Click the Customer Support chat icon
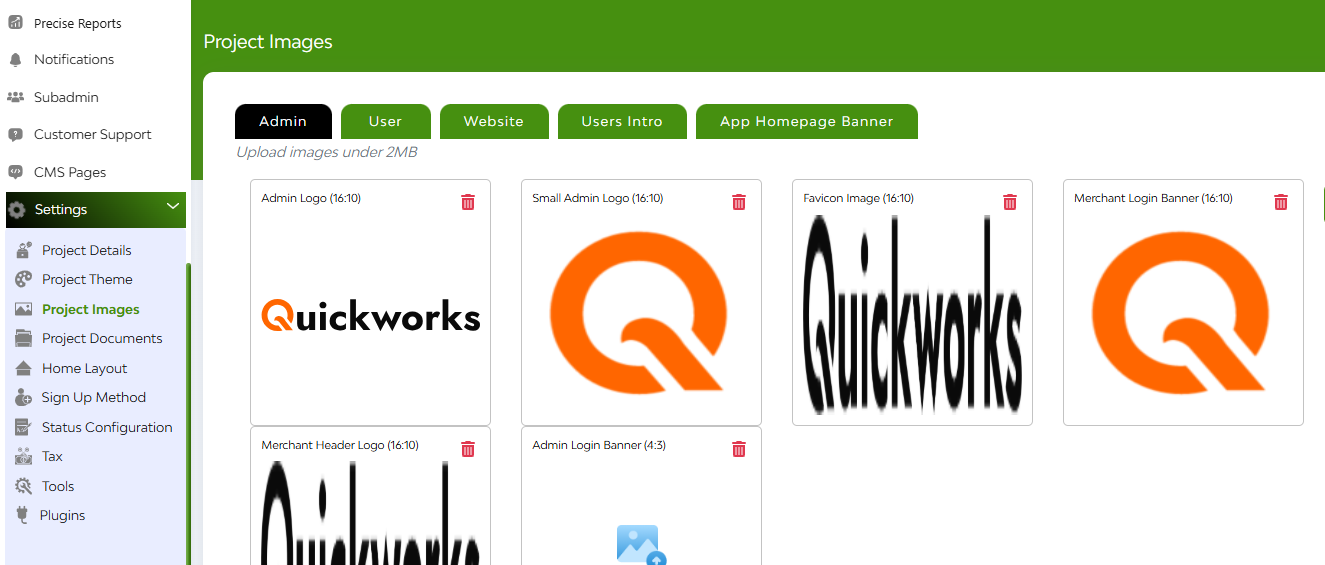The height and width of the screenshot is (565, 1325). [x=15, y=134]
